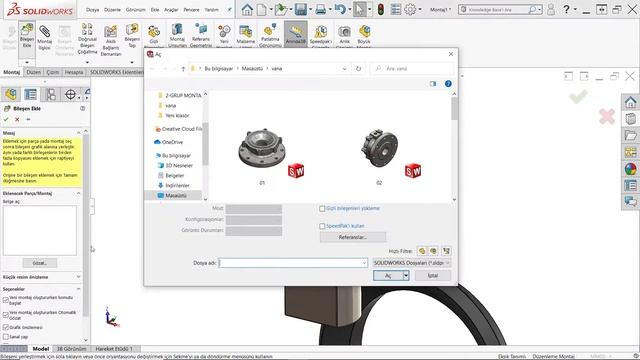This screenshot has width=640, height=360.
Task: Open the Düzenle menu
Action: (x=112, y=9)
